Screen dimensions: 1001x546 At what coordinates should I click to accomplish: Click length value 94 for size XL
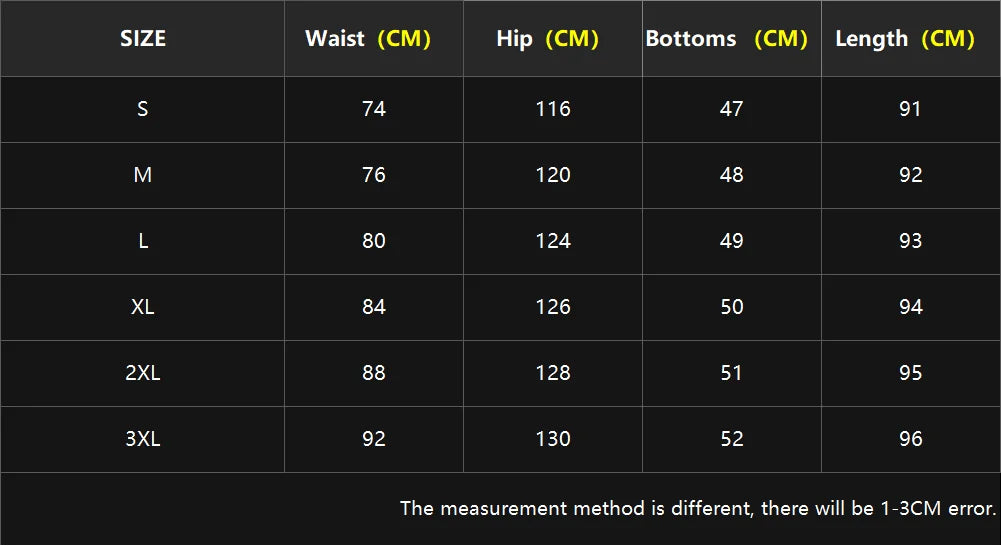coord(910,307)
